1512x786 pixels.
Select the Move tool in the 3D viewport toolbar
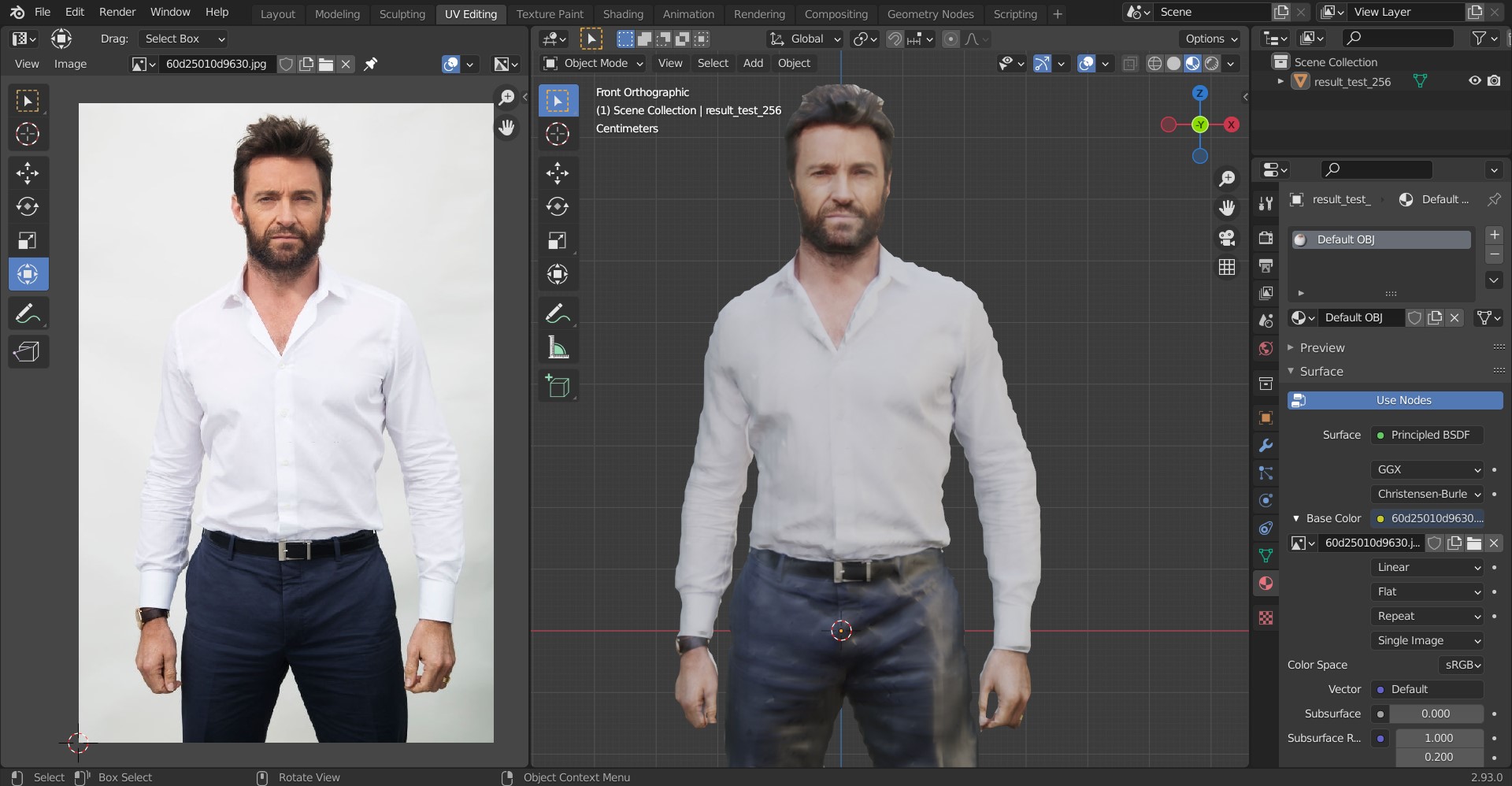558,172
